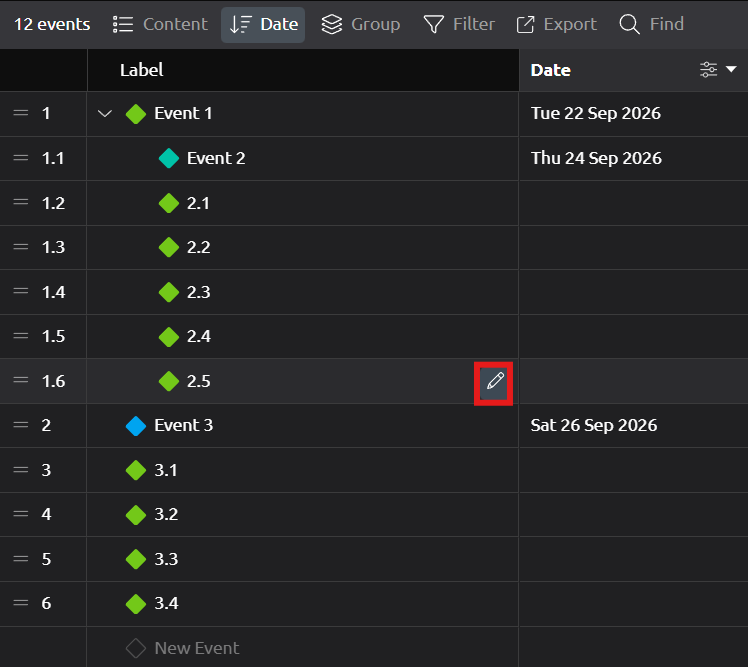Screen dimensions: 748x667
Task: Click the drag handle of row 1.6
Action: [21, 380]
